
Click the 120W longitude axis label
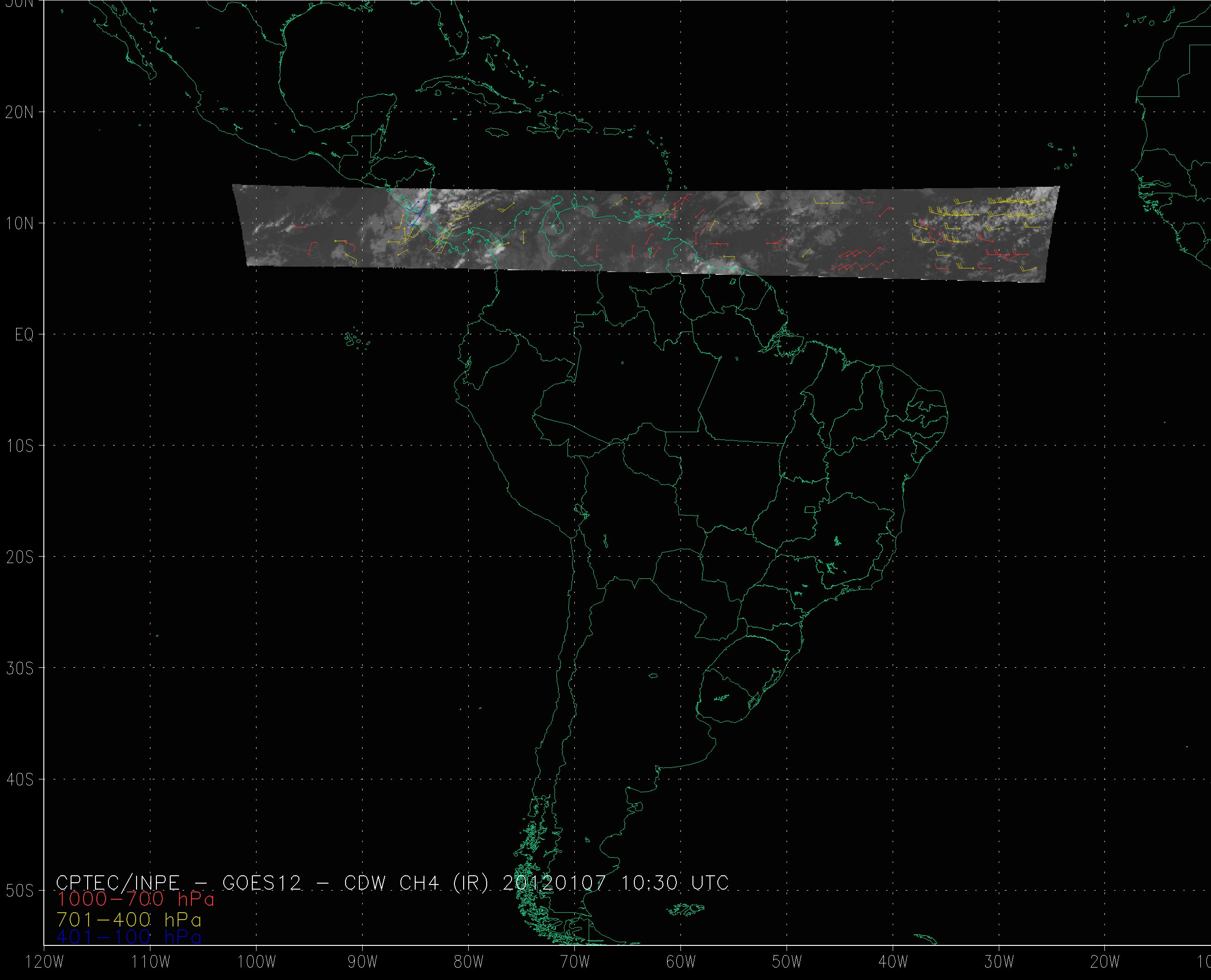pos(45,962)
